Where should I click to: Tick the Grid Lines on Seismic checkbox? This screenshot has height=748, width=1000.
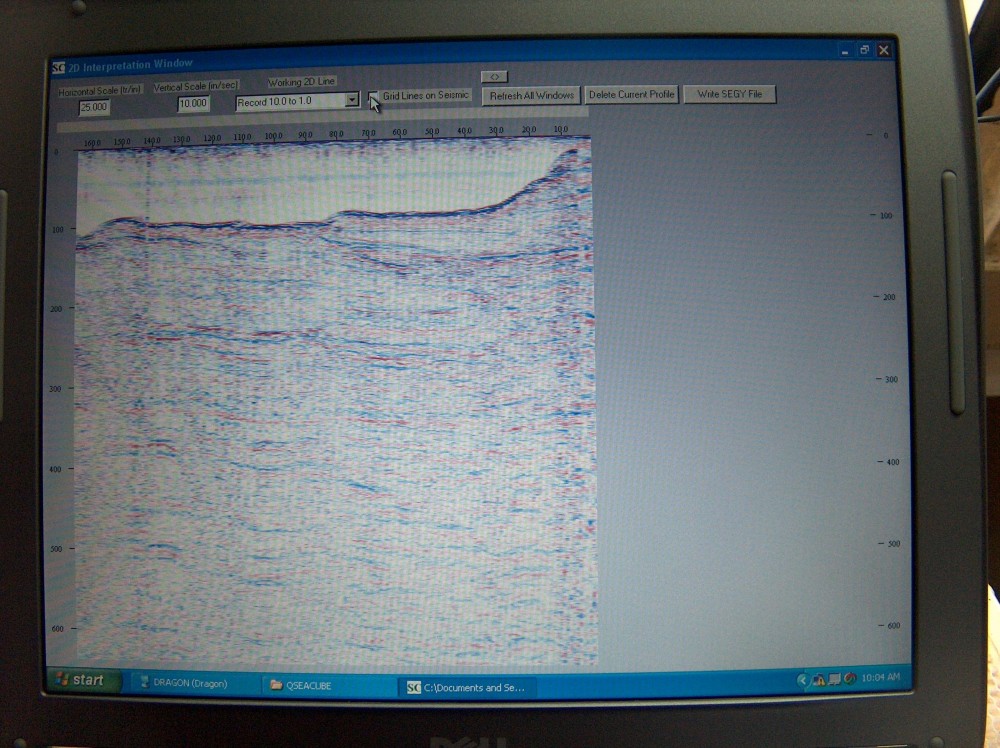click(x=373, y=96)
